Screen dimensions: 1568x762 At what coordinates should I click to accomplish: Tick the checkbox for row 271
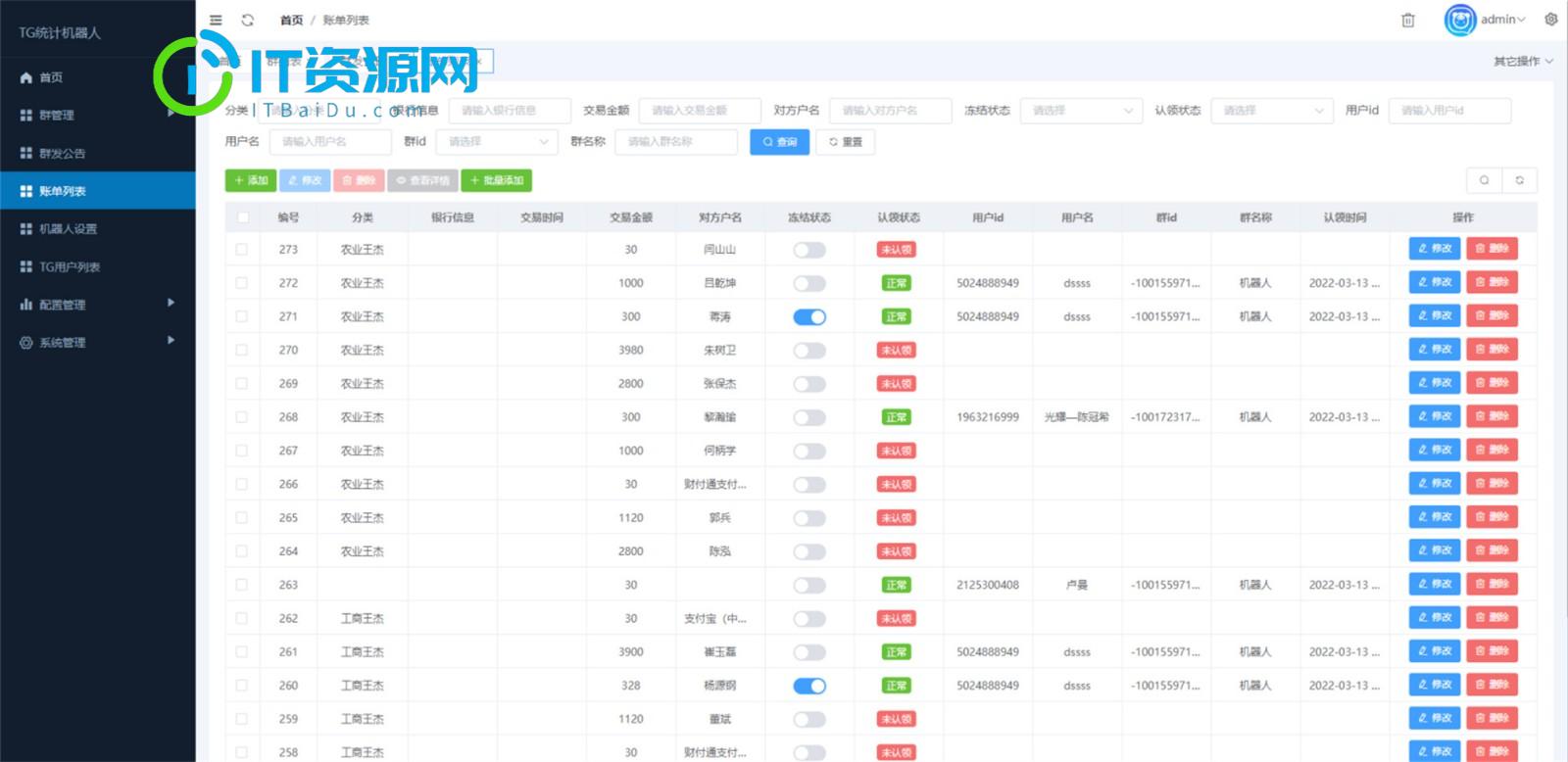242,316
